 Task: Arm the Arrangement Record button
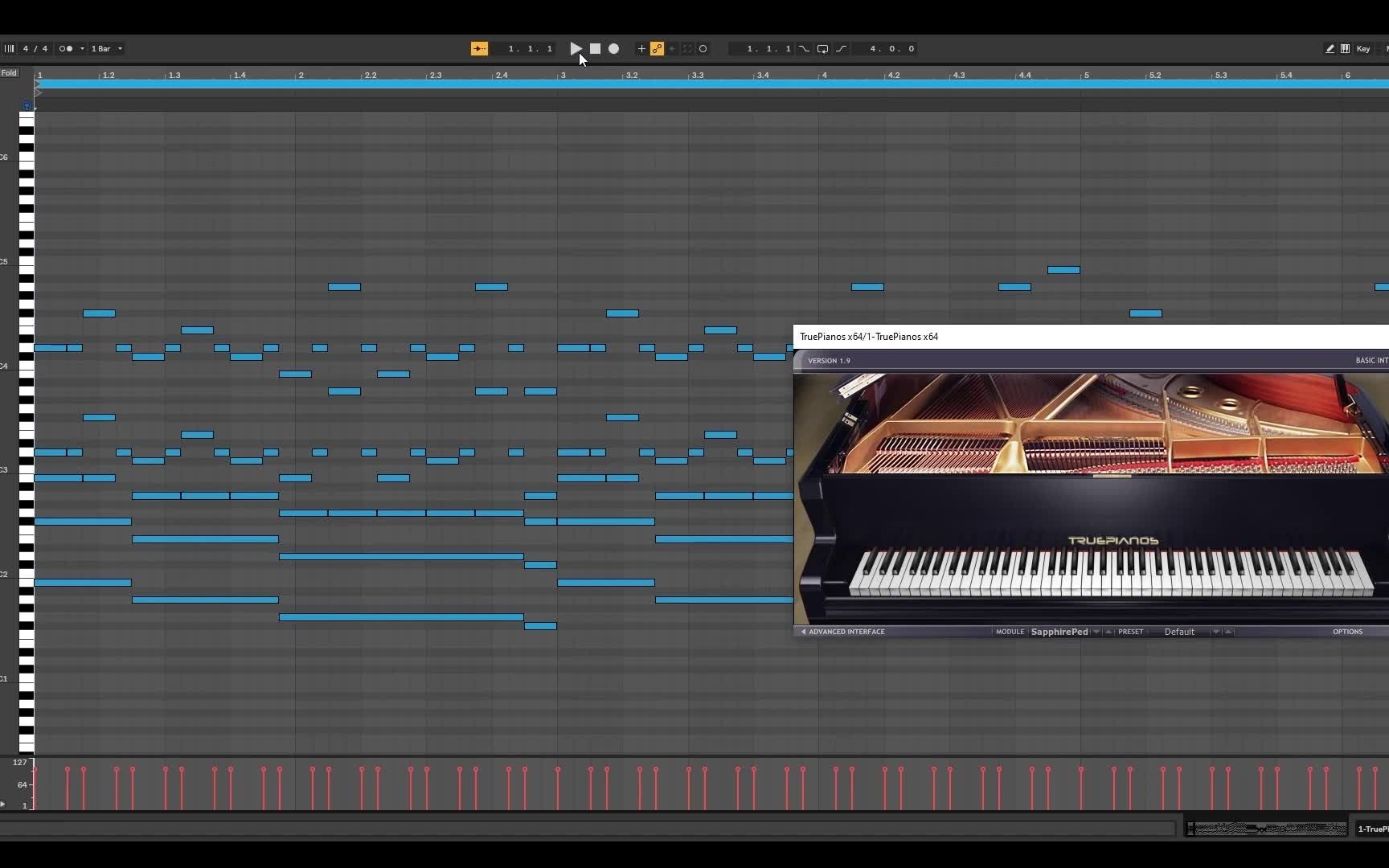point(613,48)
